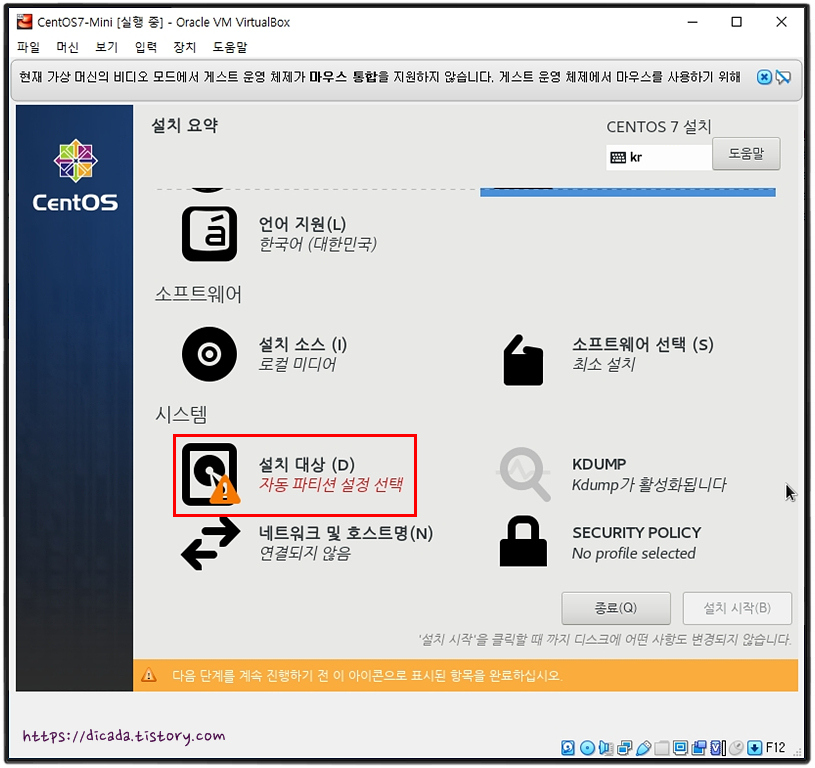Click the window corner grip near F12
The width and height of the screenshot is (815, 768).
point(796,751)
